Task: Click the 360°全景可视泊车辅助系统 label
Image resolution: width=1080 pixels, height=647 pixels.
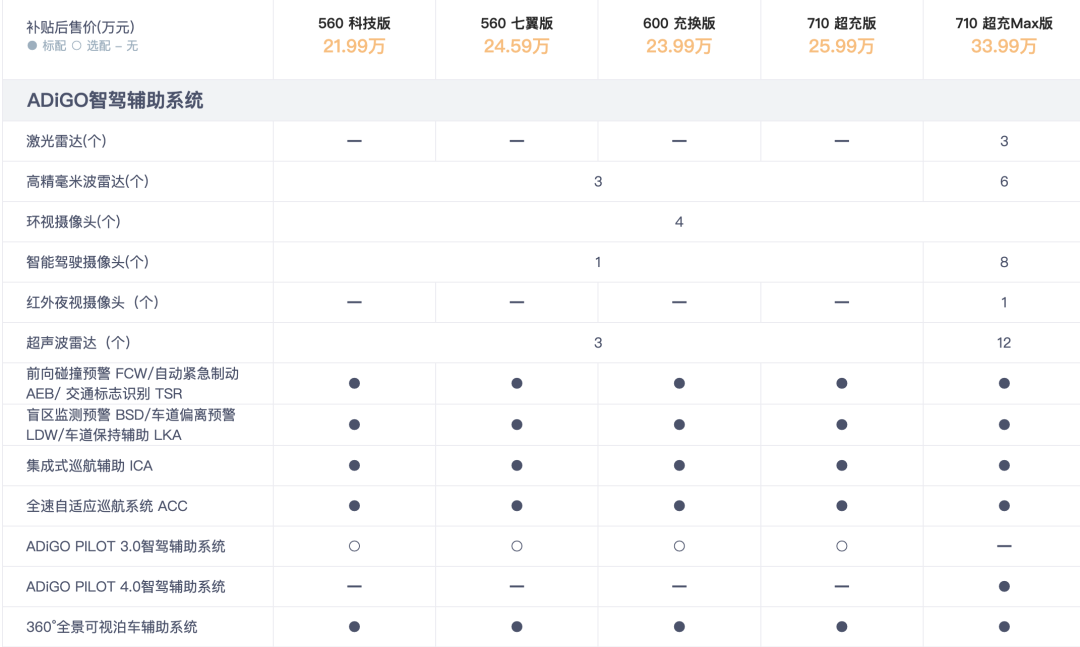Action: (x=112, y=627)
